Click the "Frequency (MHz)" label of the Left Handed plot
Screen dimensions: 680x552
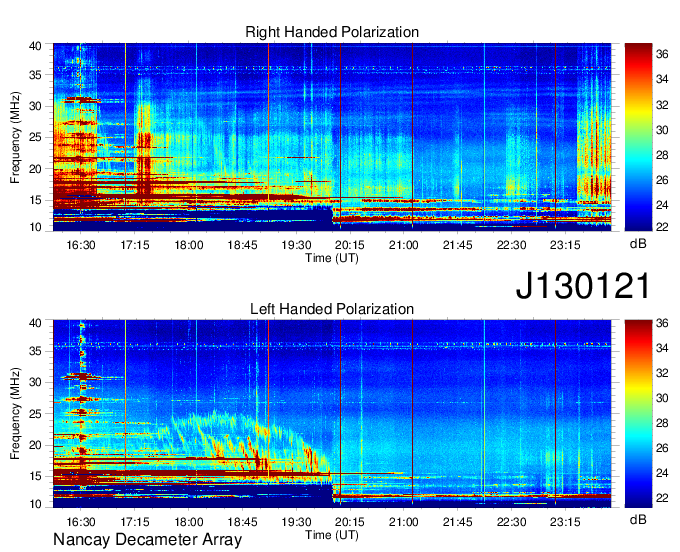15,414
